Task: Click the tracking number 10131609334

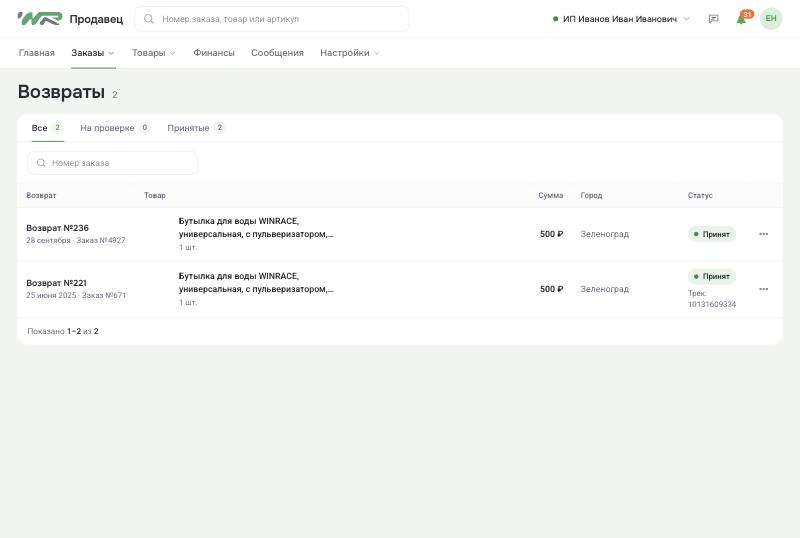Action: (712, 304)
